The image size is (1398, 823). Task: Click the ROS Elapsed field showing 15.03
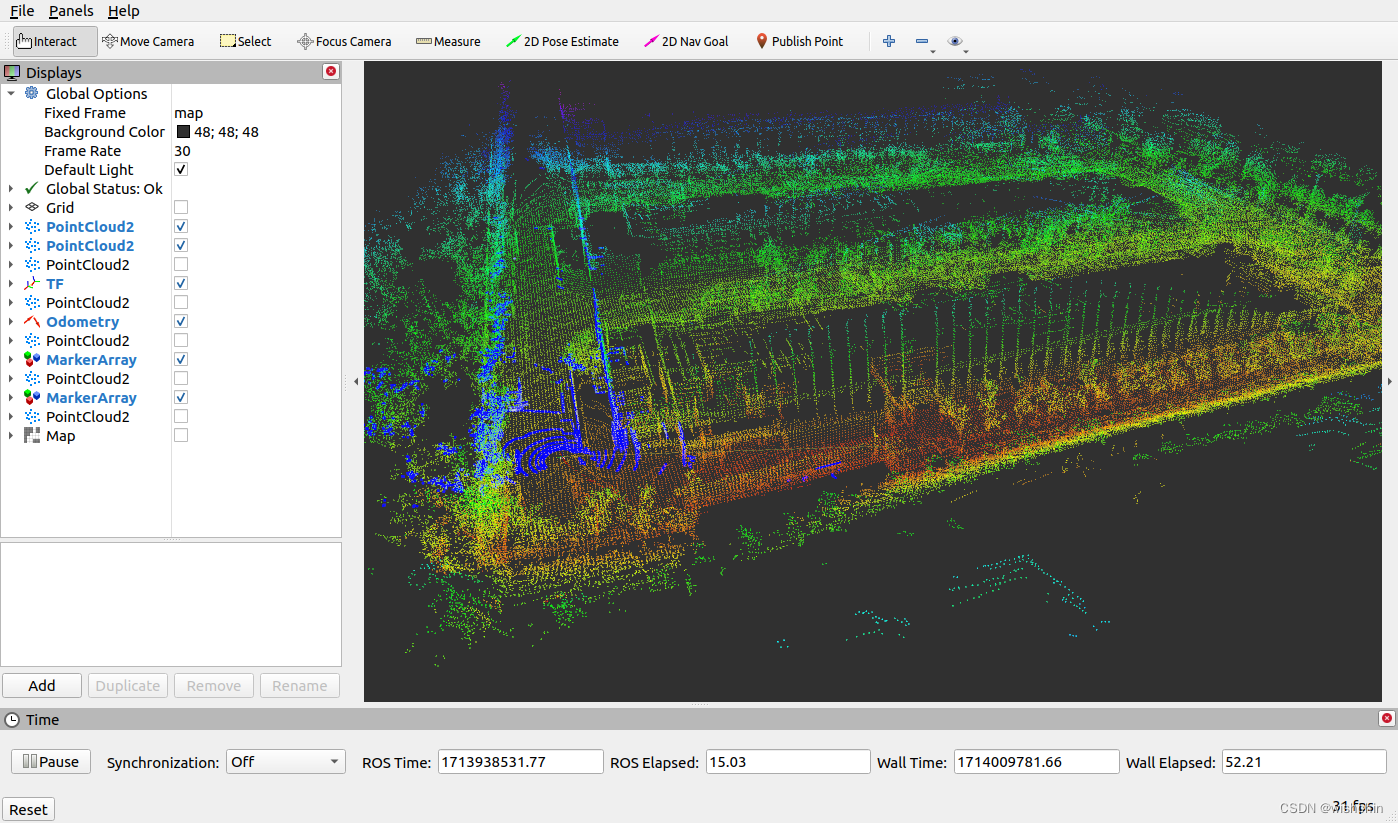pyautogui.click(x=788, y=761)
